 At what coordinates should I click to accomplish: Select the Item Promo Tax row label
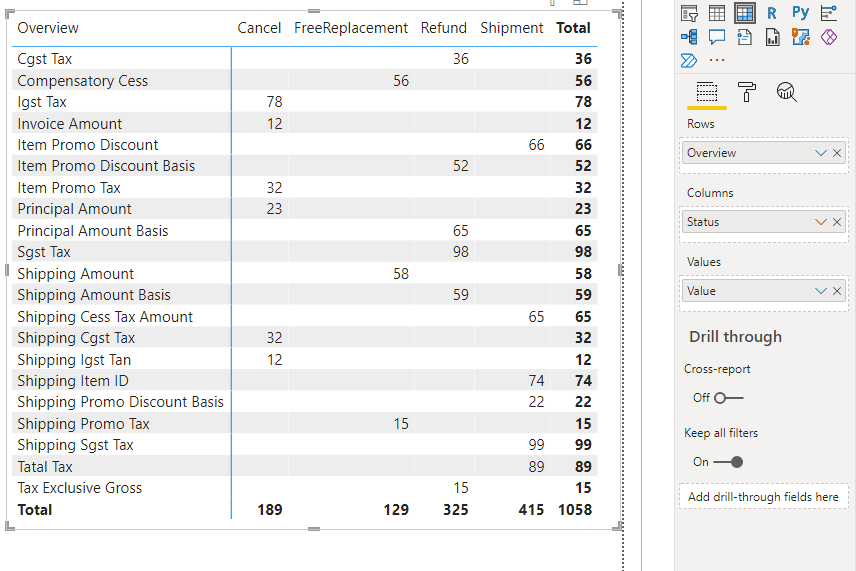pos(69,188)
